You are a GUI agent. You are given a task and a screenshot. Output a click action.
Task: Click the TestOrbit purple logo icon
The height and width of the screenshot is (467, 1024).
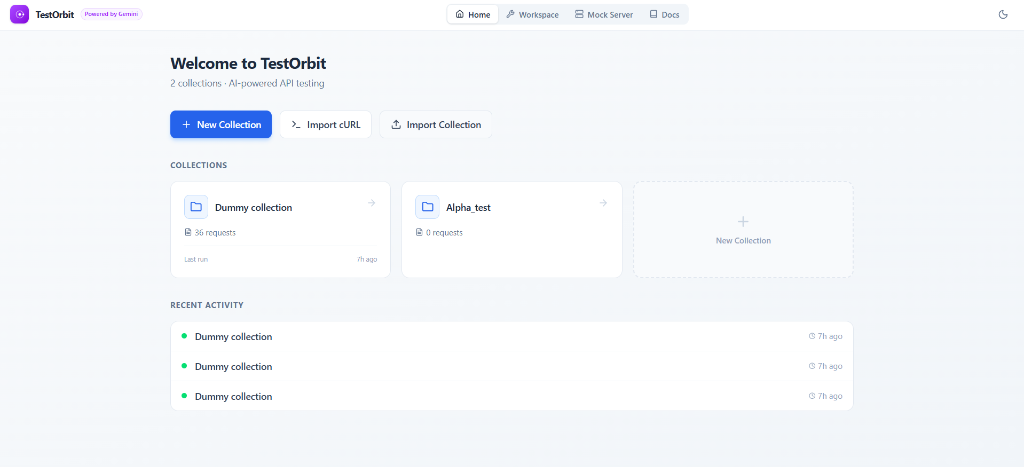pyautogui.click(x=20, y=14)
